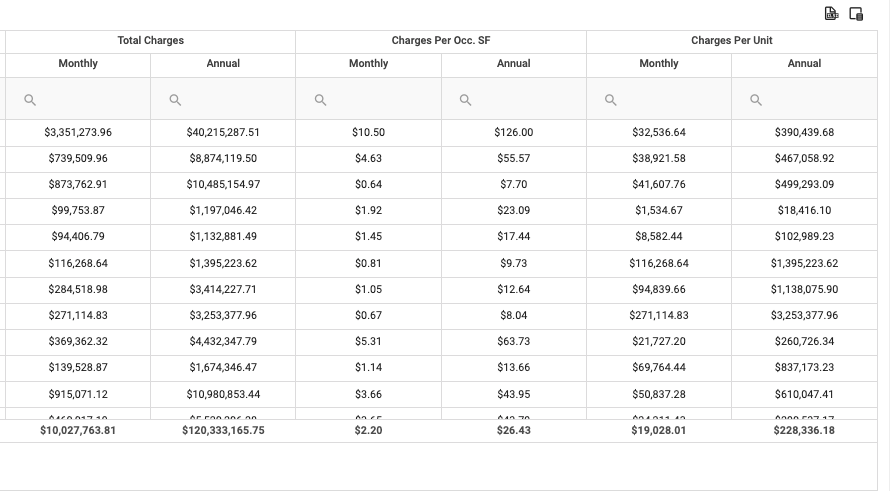Click the $120,333,165.75 annual total summary cell

223,430
